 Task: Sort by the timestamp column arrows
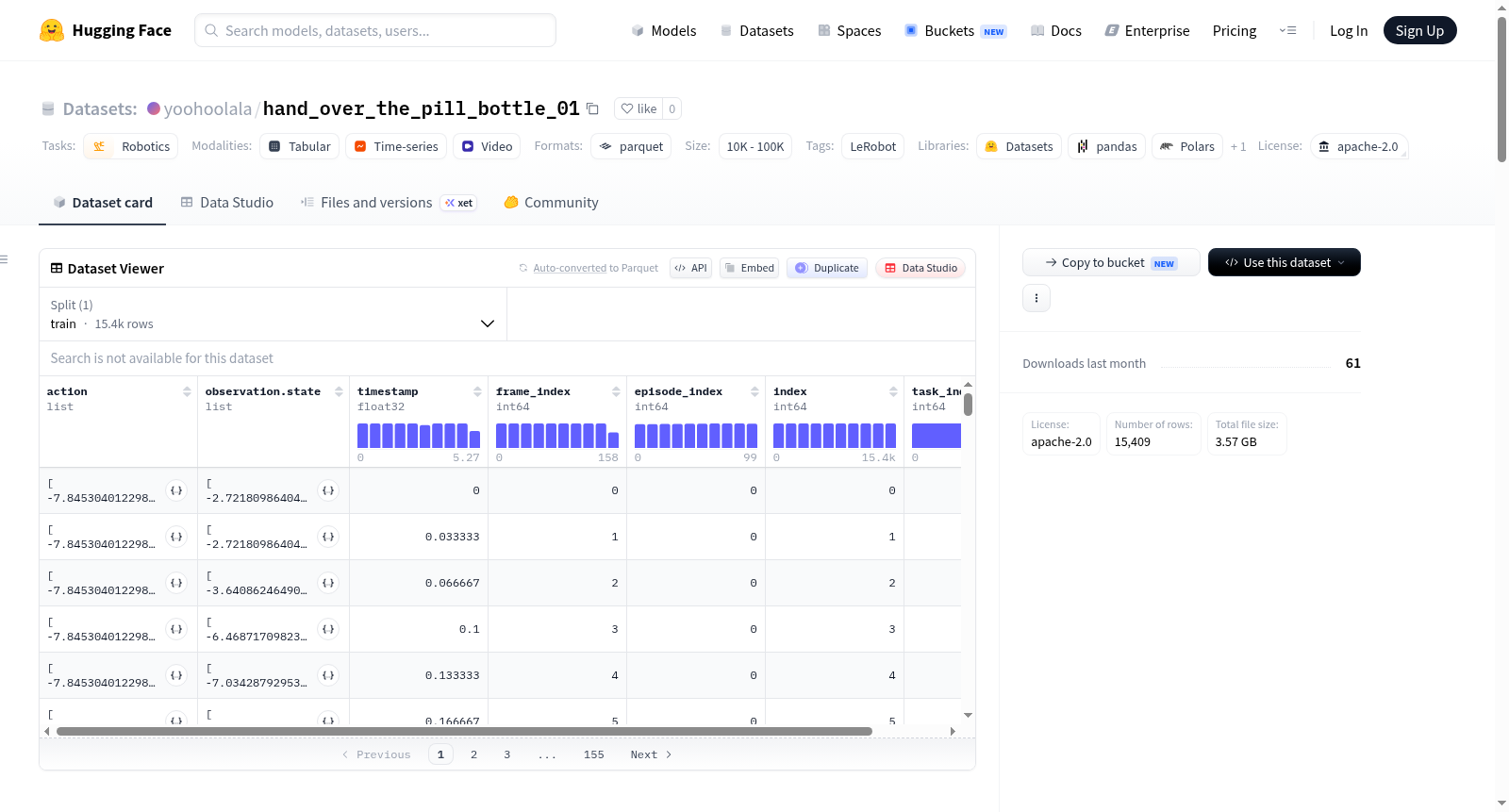click(x=477, y=391)
